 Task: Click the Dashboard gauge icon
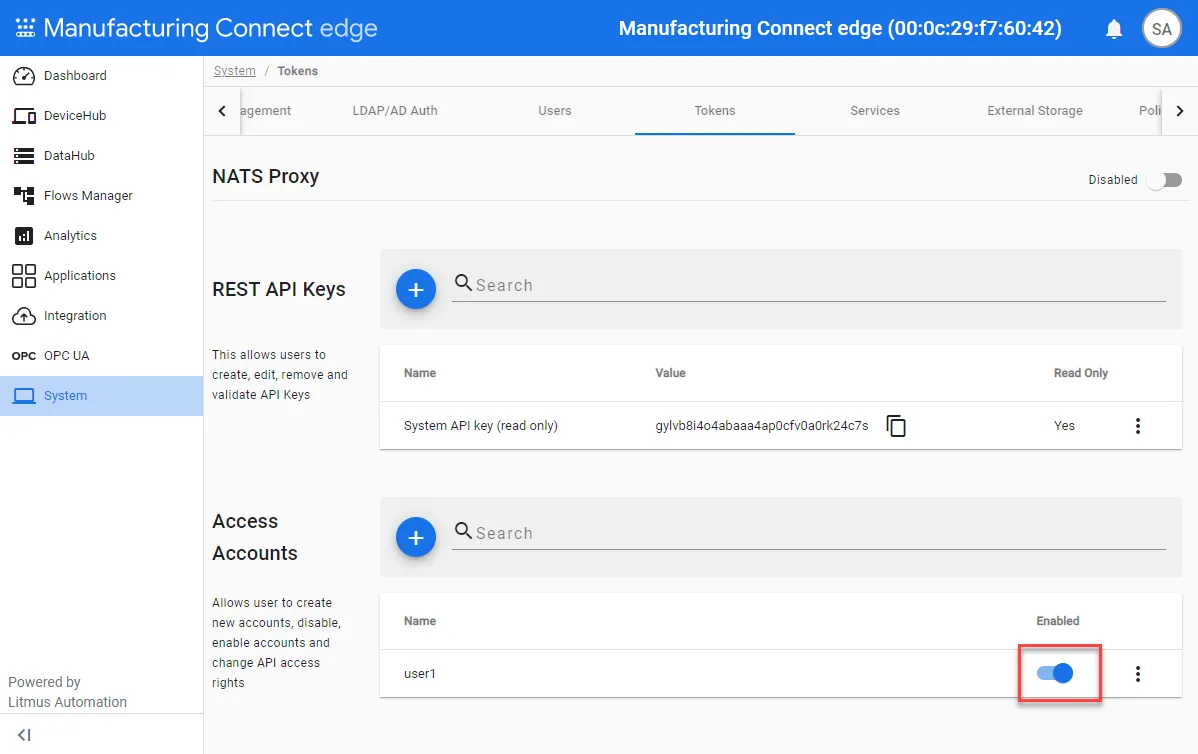click(x=24, y=76)
